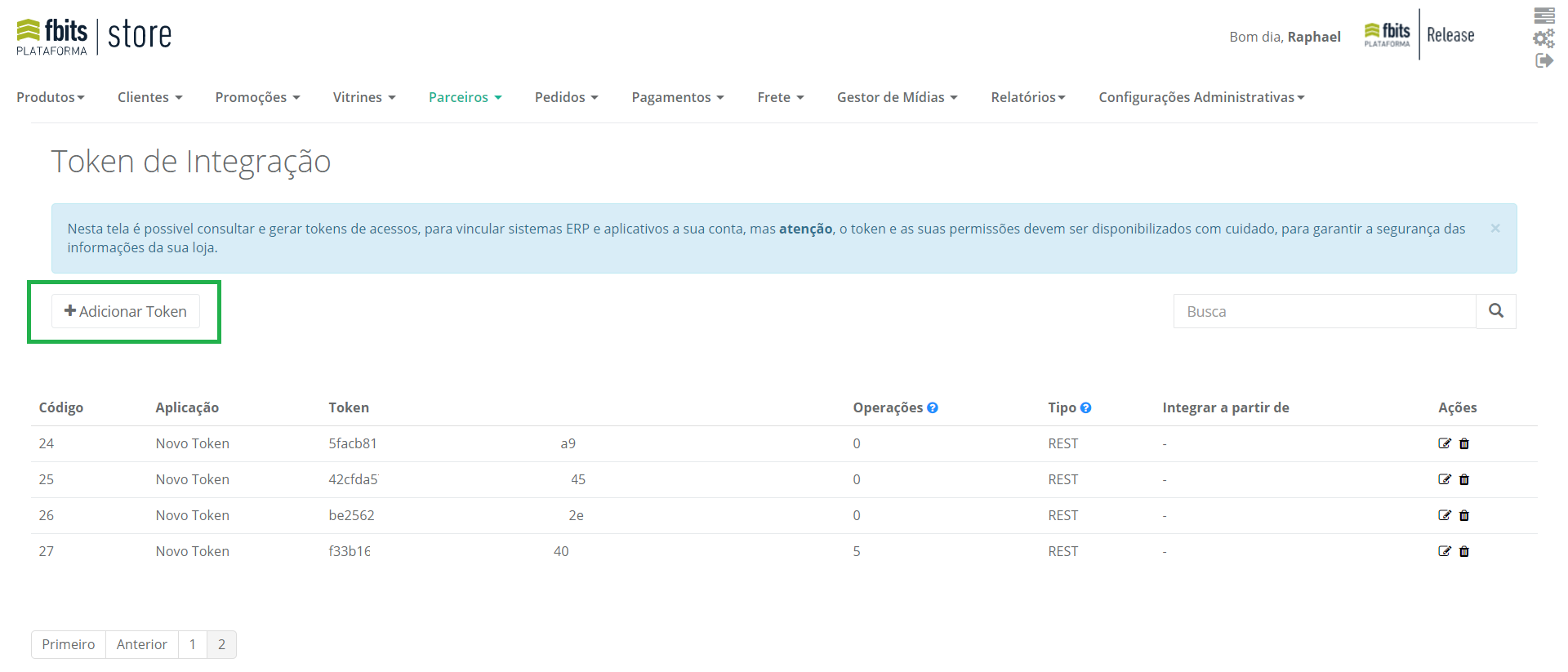Log out using the exit arrow icon

[1543, 60]
